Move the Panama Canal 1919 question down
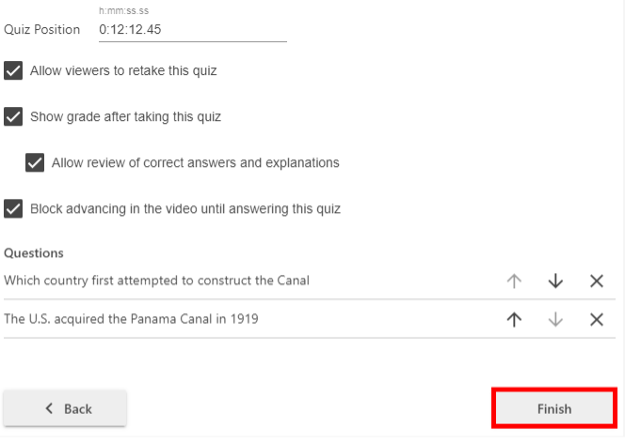 [555, 320]
